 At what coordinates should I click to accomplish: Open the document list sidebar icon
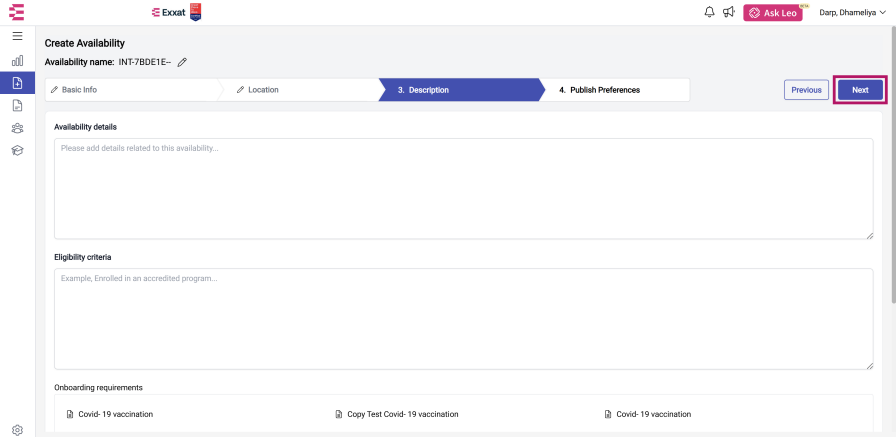pos(17,105)
